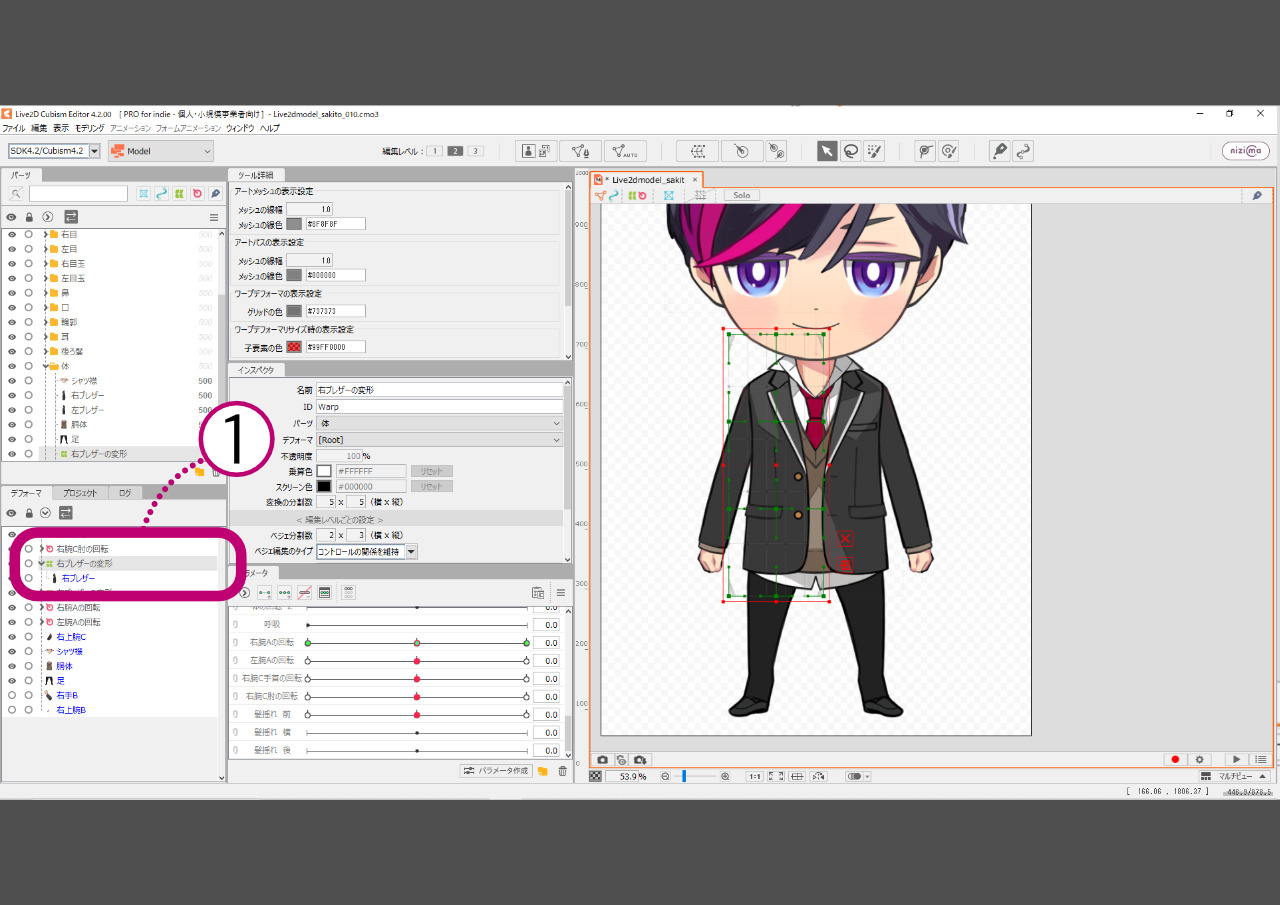Choose the brush selection tool
Viewport: 1280px width, 905px height.
pos(874,151)
